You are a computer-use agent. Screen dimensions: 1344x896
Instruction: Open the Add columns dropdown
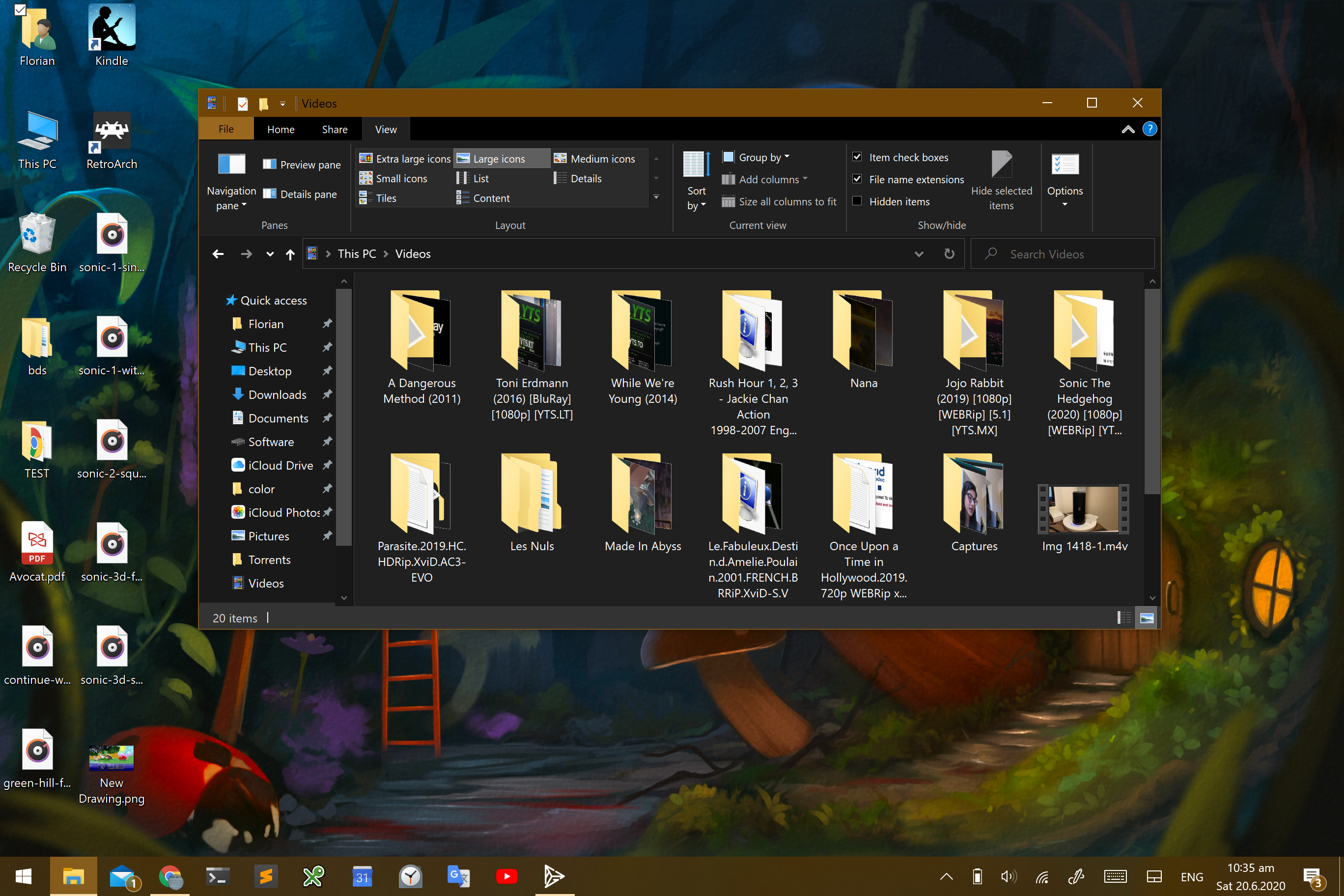[764, 179]
